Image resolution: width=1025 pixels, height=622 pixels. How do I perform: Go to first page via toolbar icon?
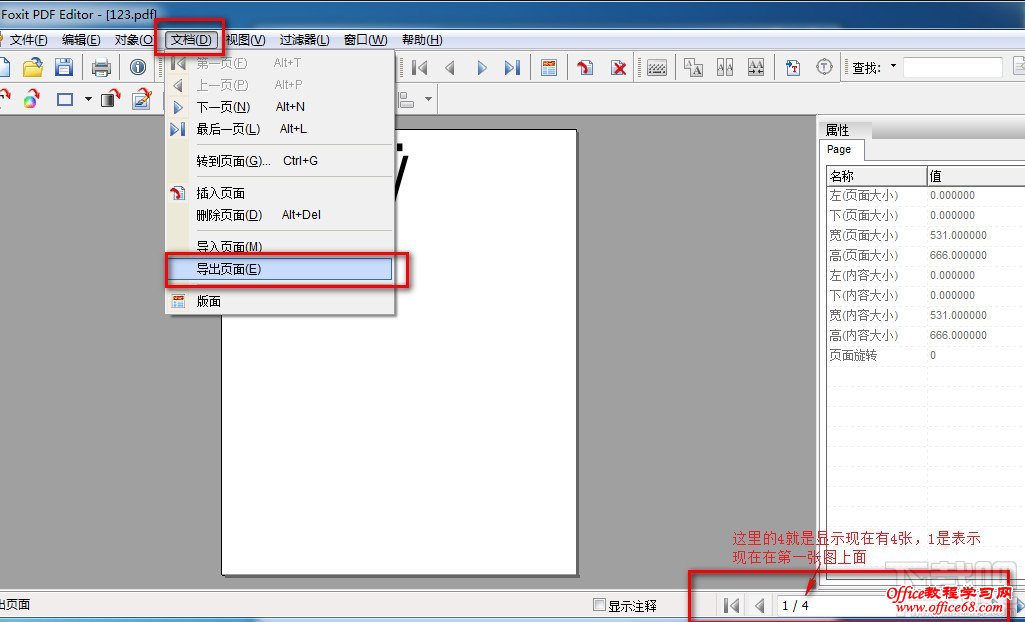(420, 67)
